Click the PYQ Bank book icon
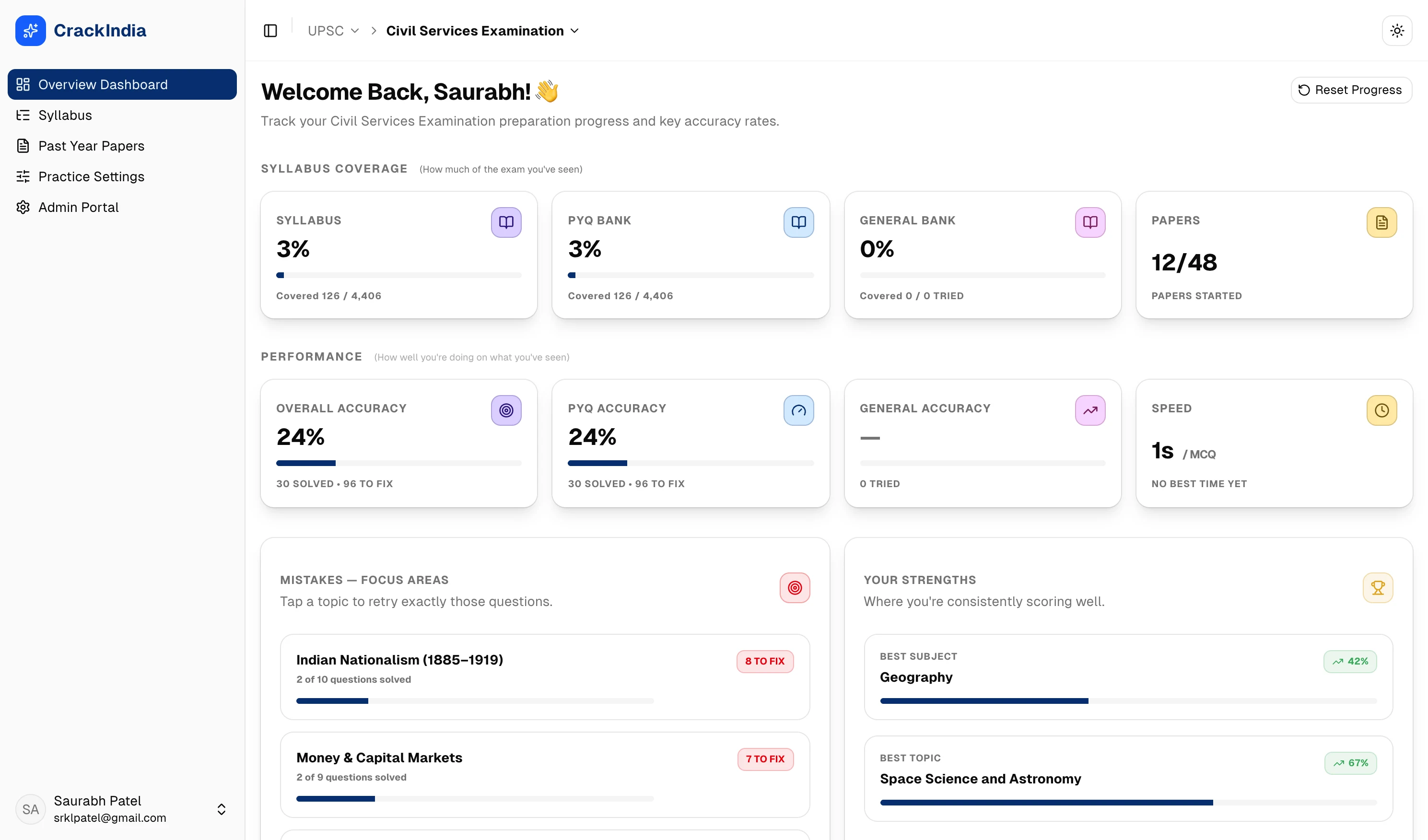Viewport: 1428px width, 840px height. pos(798,222)
